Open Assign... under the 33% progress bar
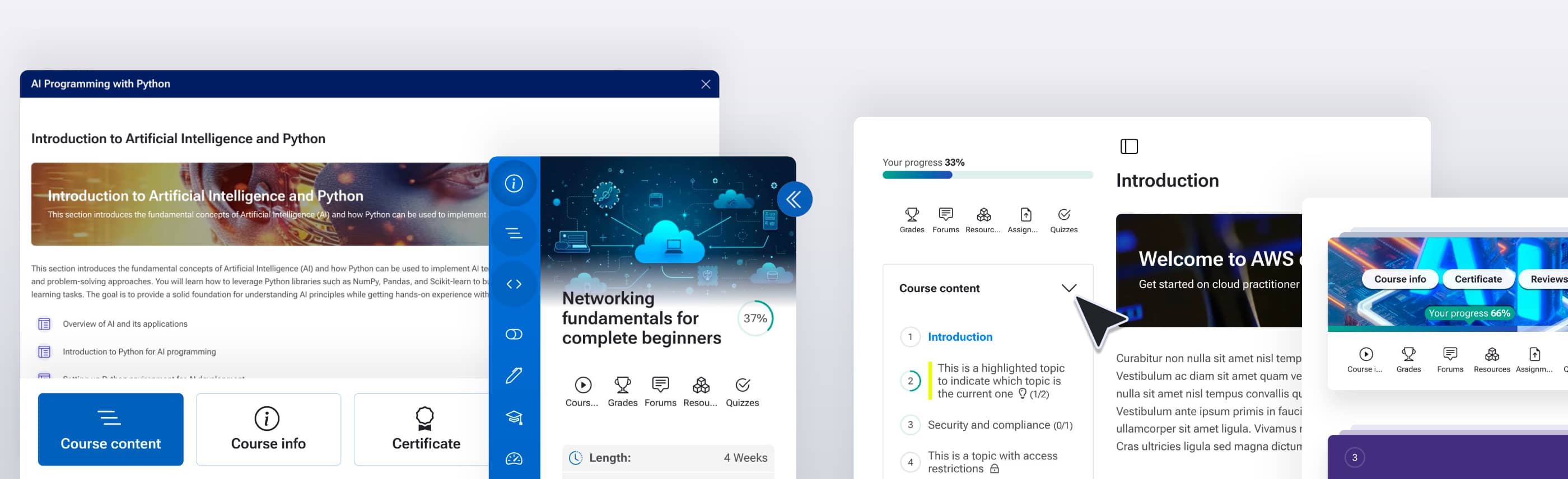 click(1023, 220)
